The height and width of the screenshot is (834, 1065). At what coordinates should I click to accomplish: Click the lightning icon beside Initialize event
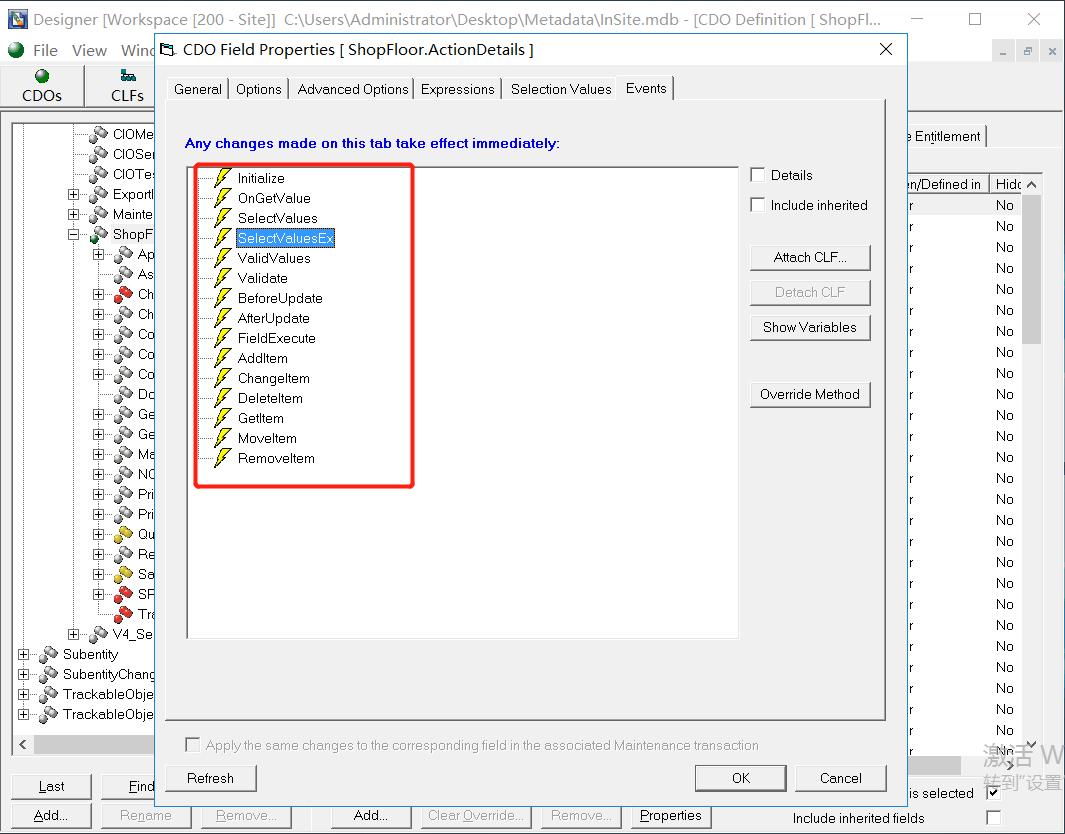tap(223, 178)
